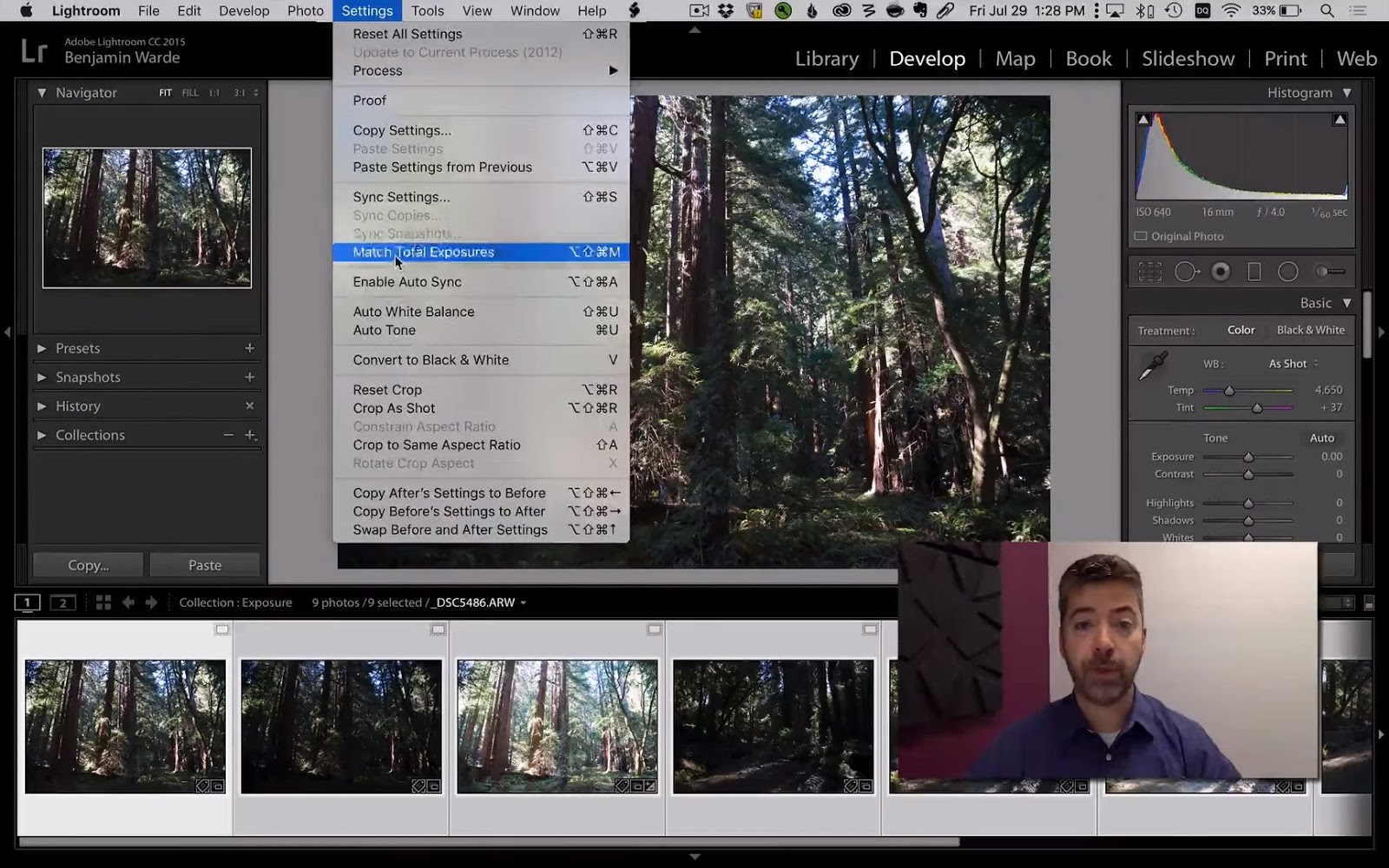Choose Auto White Balance menu item
This screenshot has width=1389, height=868.
coord(481,312)
